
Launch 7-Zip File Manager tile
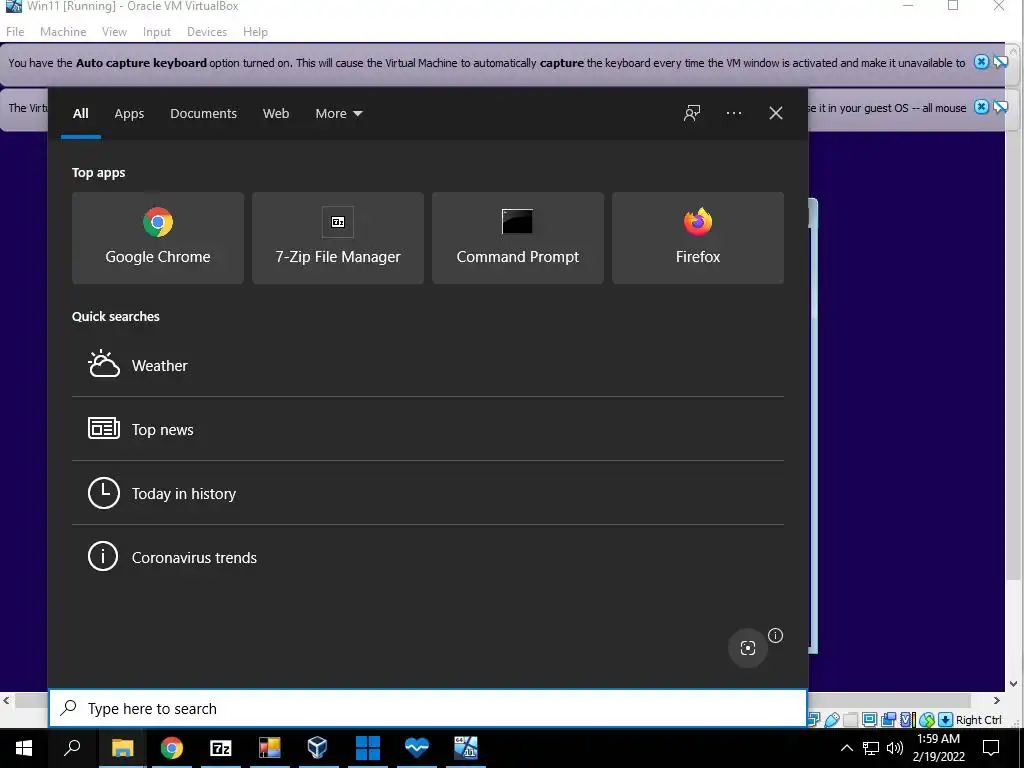click(x=338, y=238)
